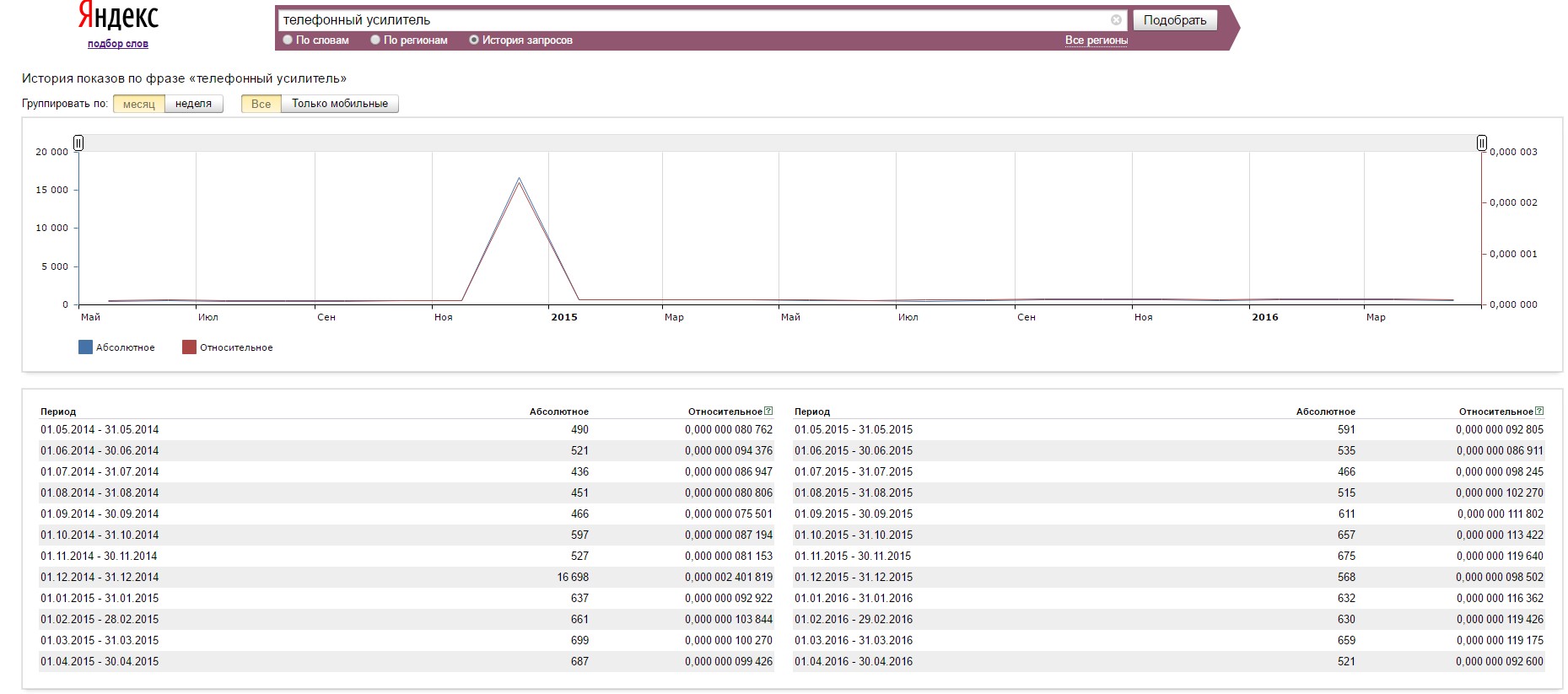Open the подбор слов link
The height and width of the screenshot is (694, 1568).
coord(118,44)
